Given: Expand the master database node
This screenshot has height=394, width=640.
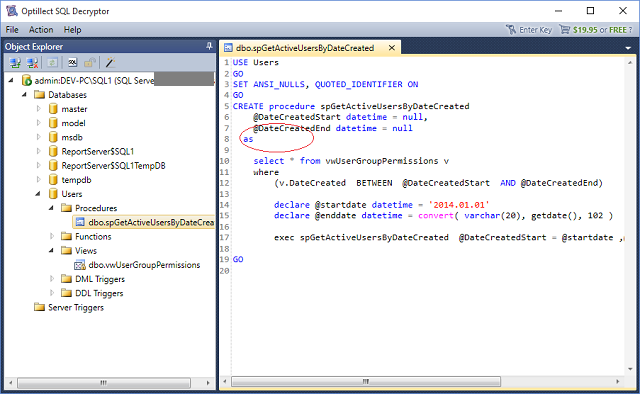Looking at the screenshot, I should (38, 109).
